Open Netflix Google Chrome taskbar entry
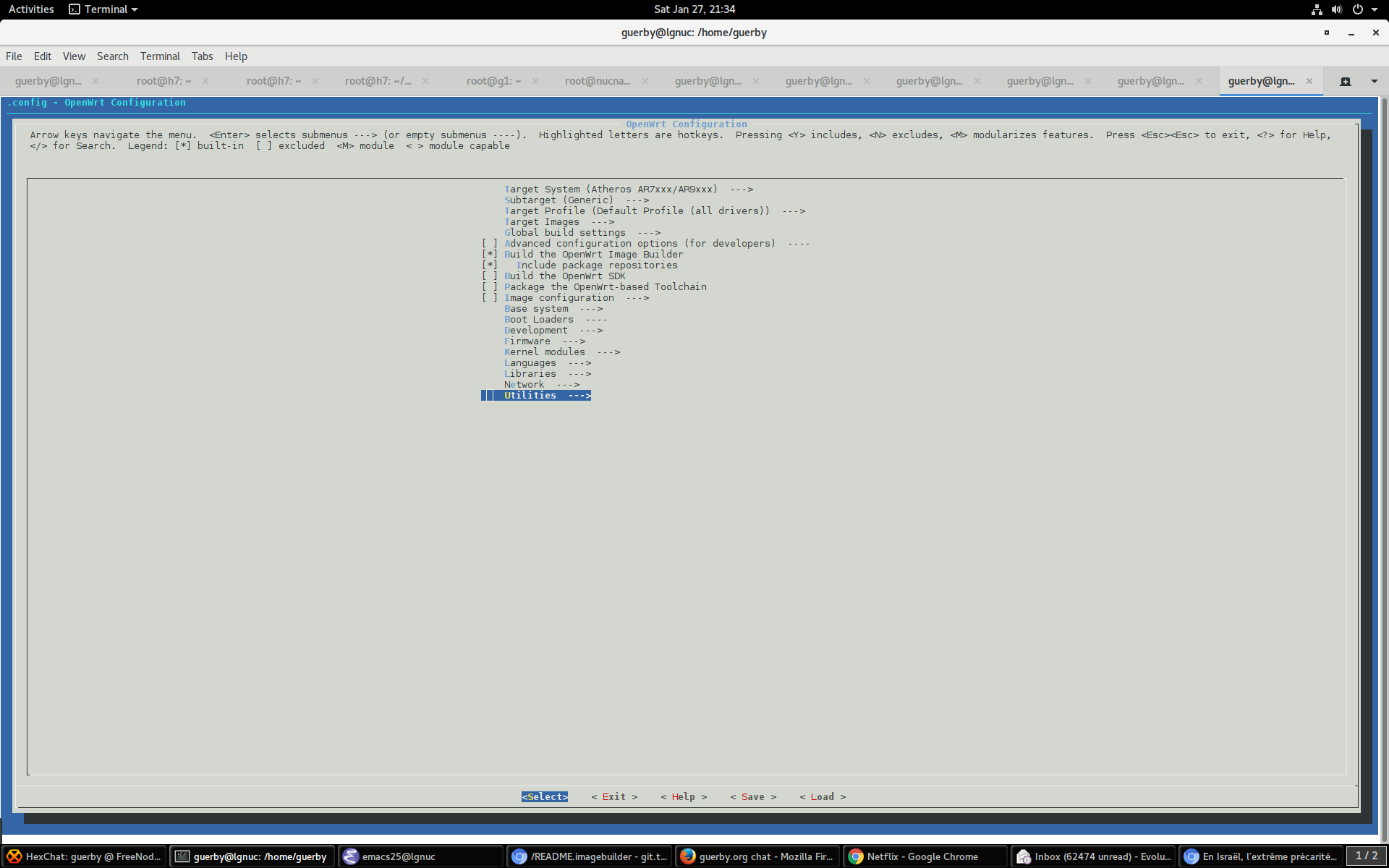The height and width of the screenshot is (868, 1389). click(x=924, y=856)
